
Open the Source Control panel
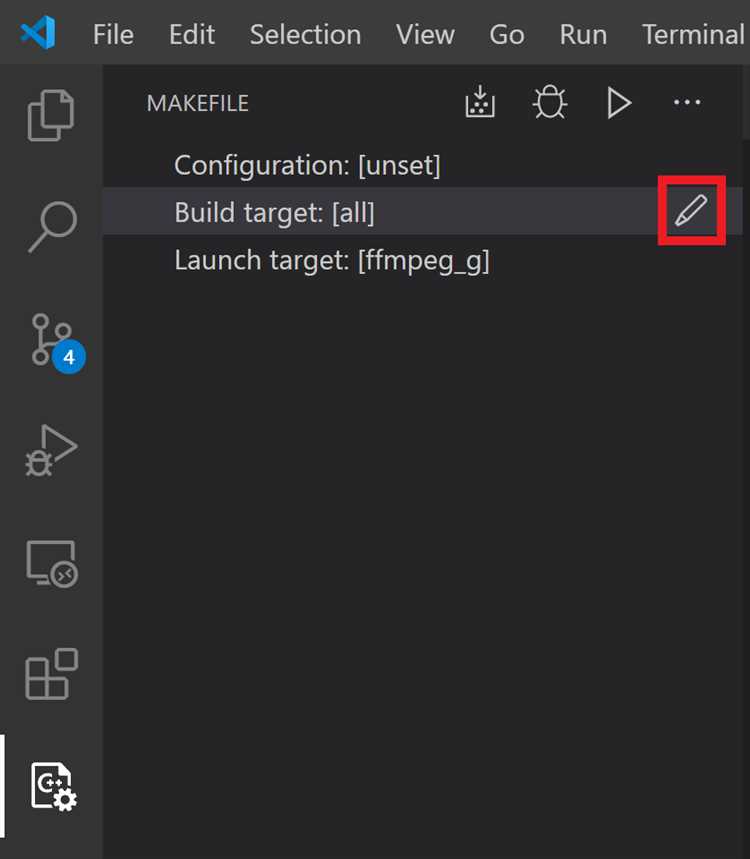[50, 340]
